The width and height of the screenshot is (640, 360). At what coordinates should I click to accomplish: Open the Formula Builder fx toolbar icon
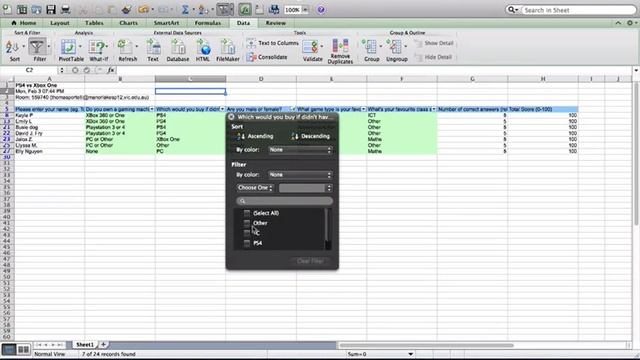click(245, 9)
